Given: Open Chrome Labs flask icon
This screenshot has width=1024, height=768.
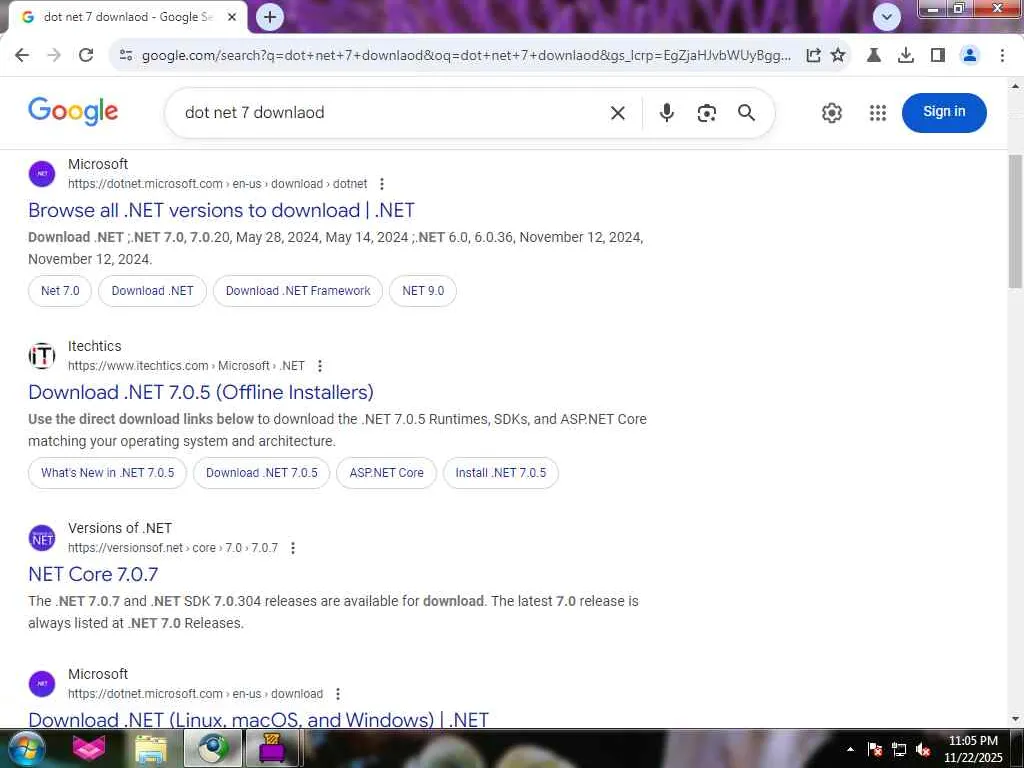Looking at the screenshot, I should (873, 56).
